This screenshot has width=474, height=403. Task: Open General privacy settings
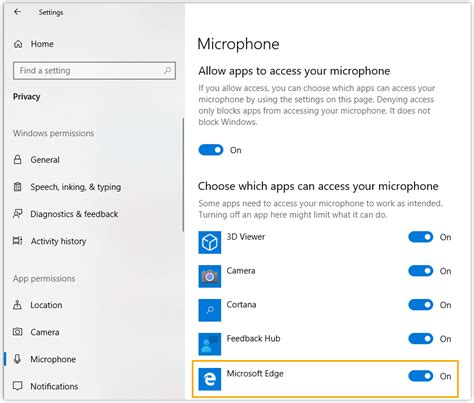coord(45,160)
